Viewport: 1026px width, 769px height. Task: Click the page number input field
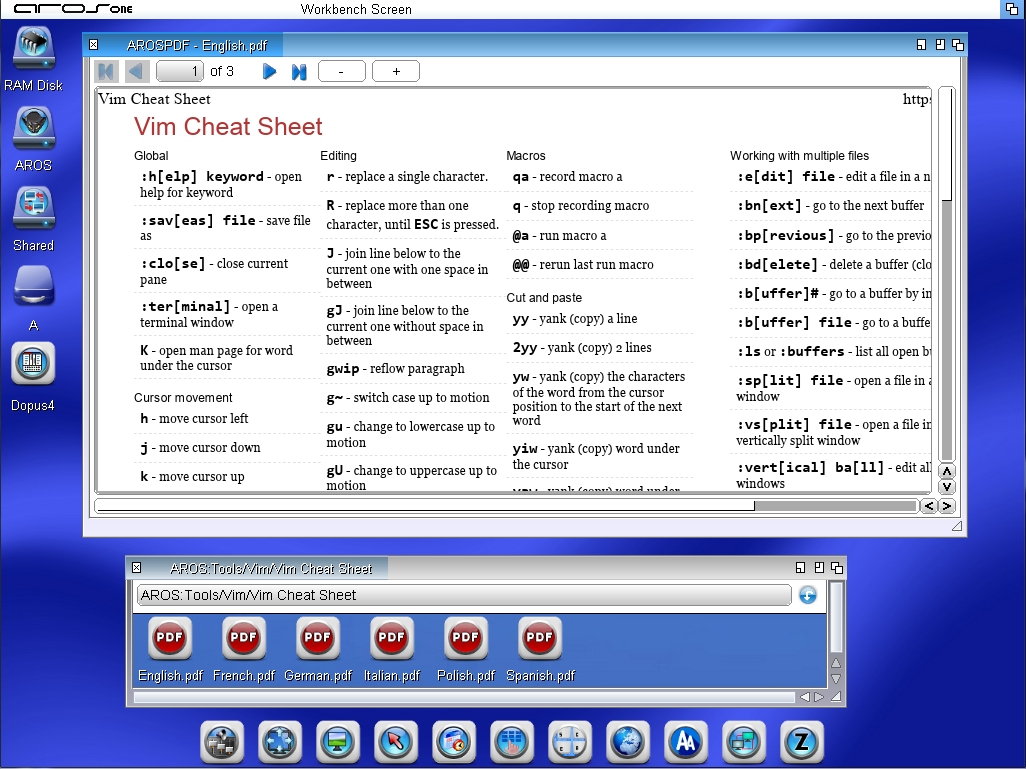coord(180,71)
